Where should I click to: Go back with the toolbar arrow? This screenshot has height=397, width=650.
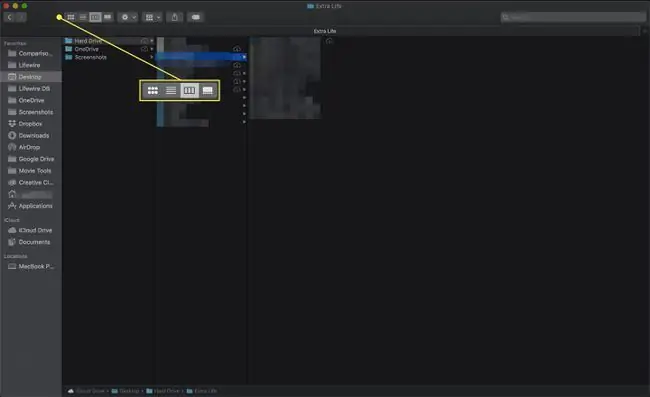pyautogui.click(x=10, y=17)
